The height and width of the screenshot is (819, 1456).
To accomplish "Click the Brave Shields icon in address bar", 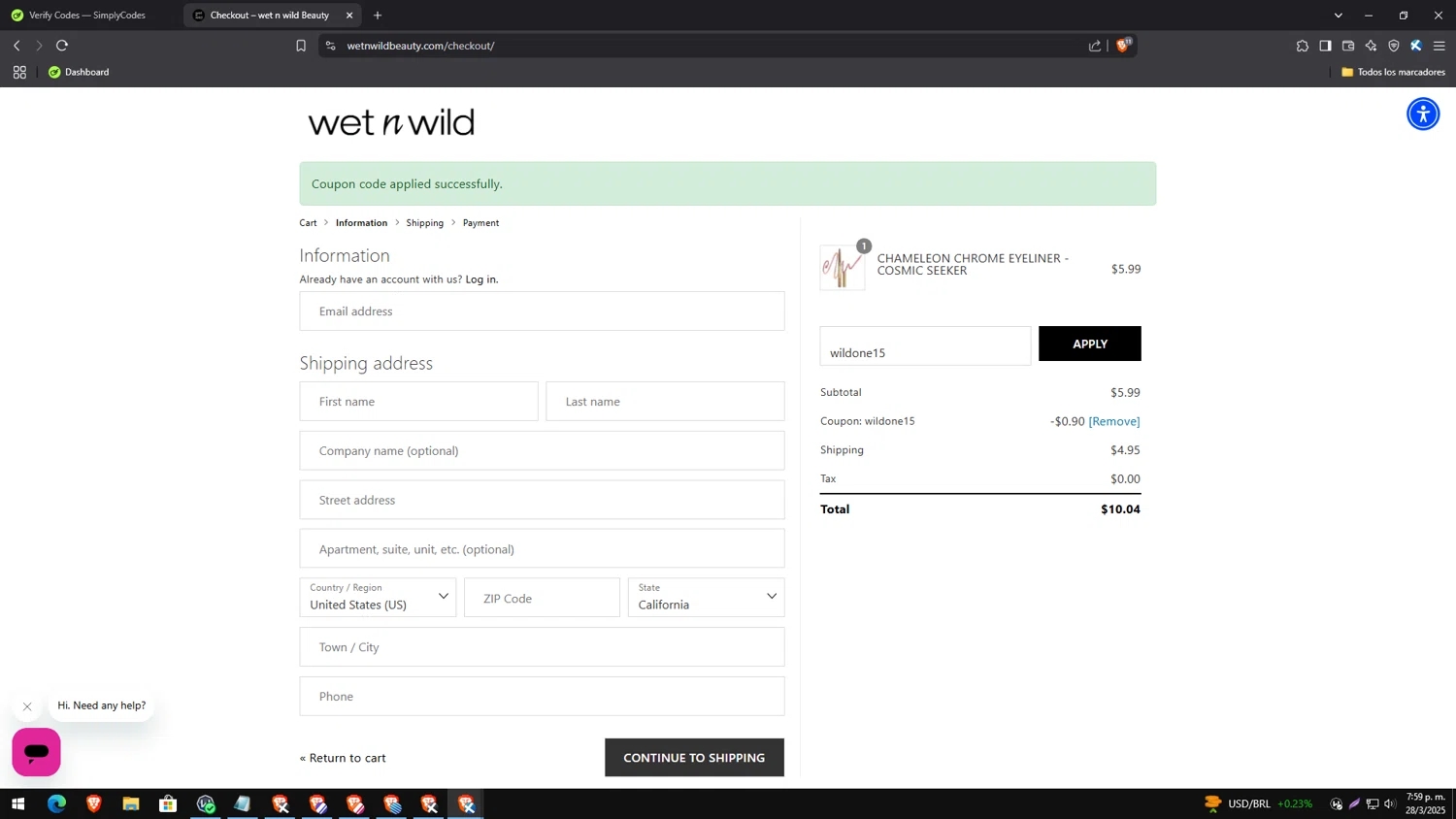I will 1123,46.
